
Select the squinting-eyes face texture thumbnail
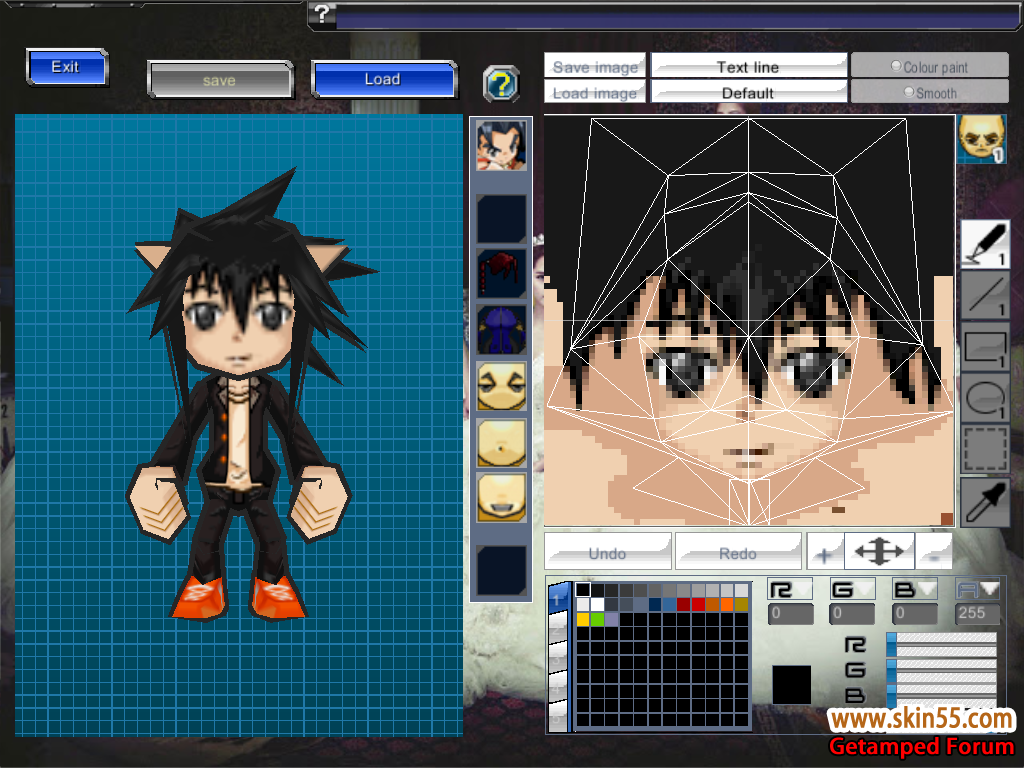coord(501,386)
